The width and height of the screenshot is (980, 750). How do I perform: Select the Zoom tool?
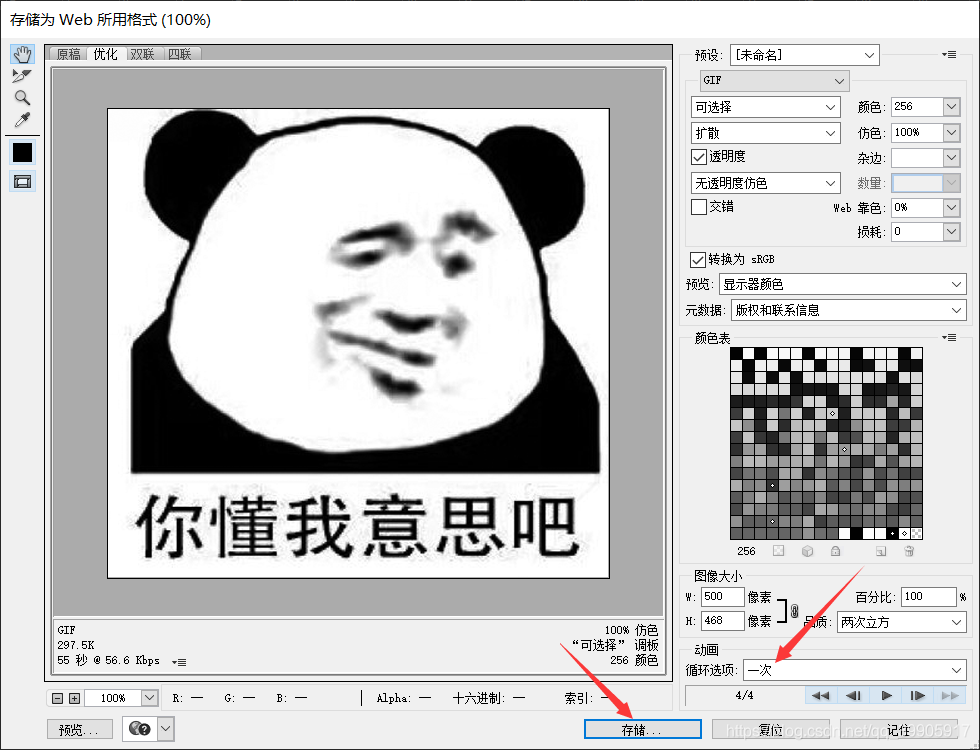[x=22, y=98]
